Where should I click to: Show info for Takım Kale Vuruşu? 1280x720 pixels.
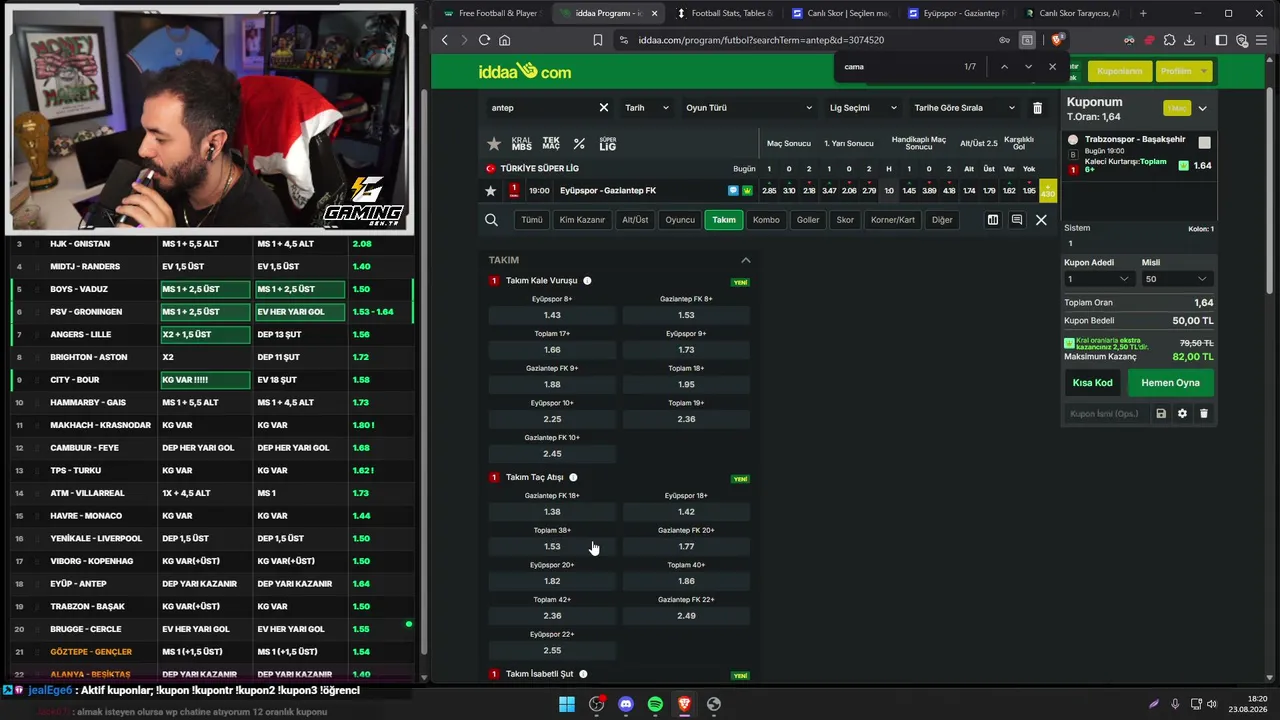[587, 281]
